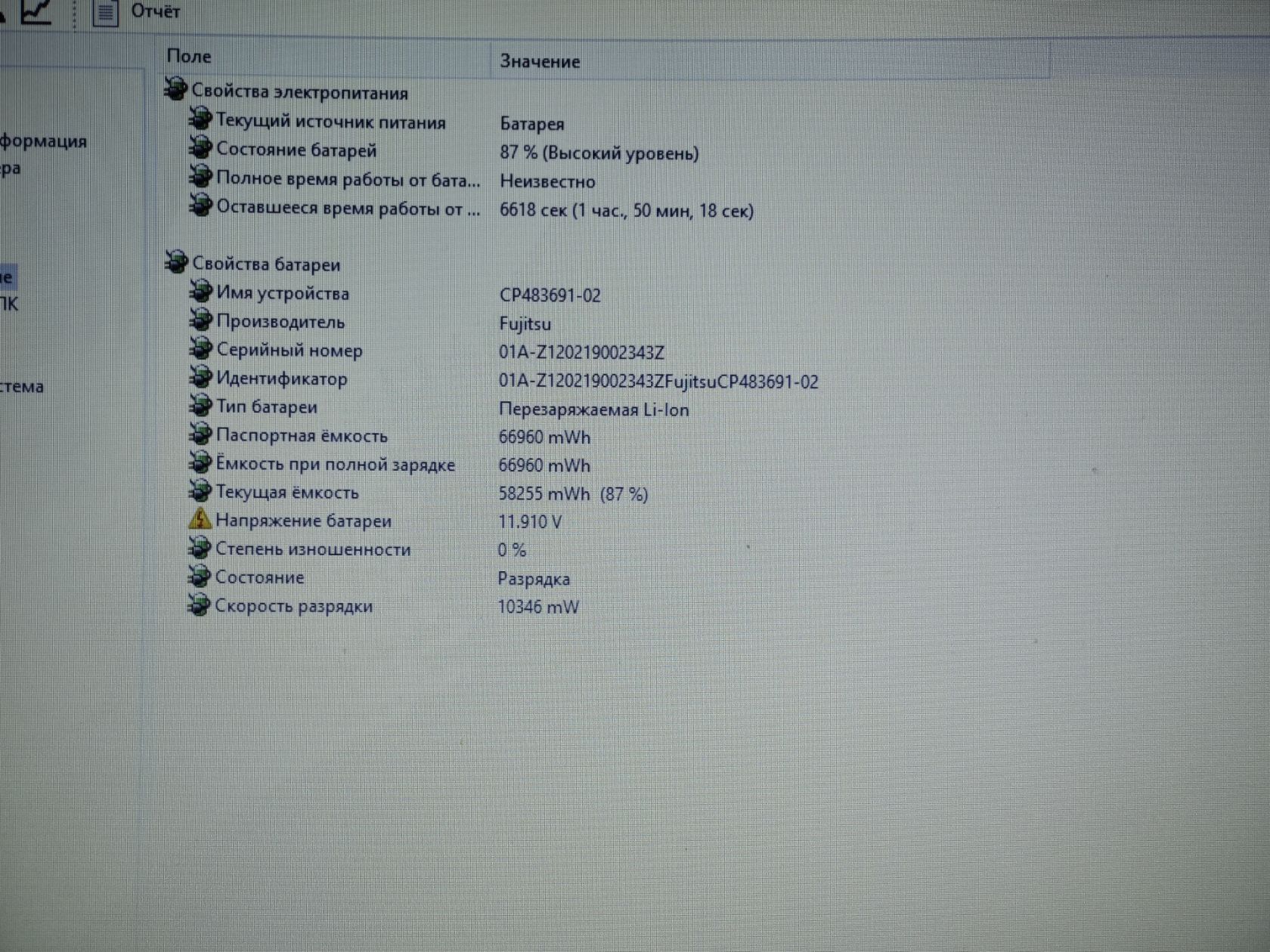Select the Производитель field

point(280,322)
